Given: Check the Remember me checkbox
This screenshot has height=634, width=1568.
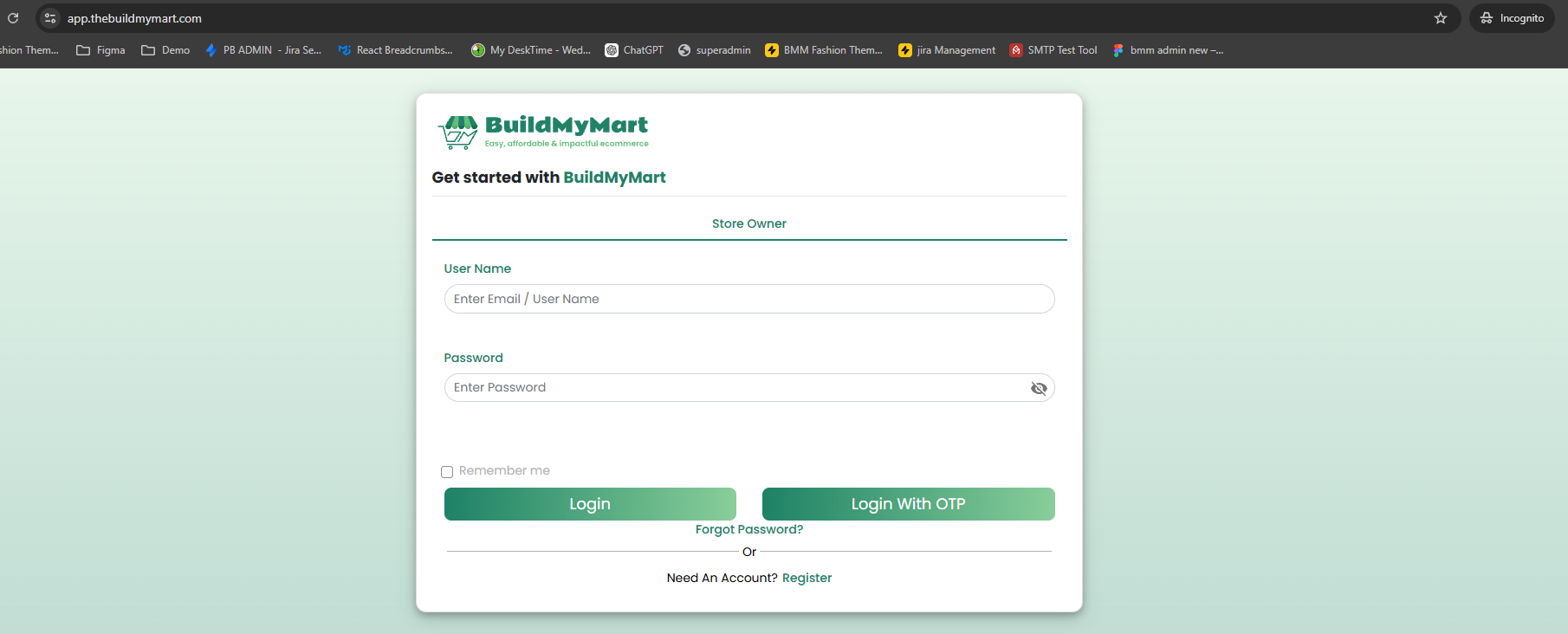Looking at the screenshot, I should pyautogui.click(x=447, y=472).
